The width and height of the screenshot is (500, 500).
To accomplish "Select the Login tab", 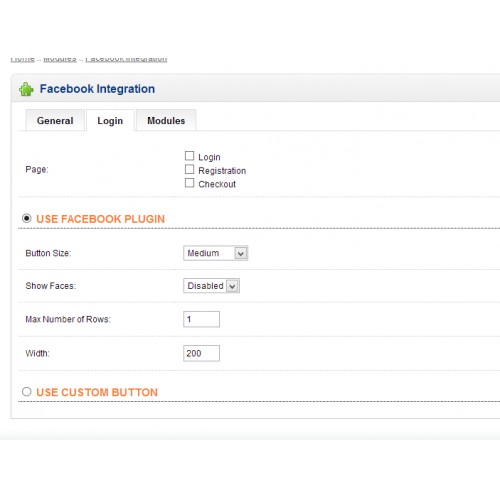I will coord(110,120).
